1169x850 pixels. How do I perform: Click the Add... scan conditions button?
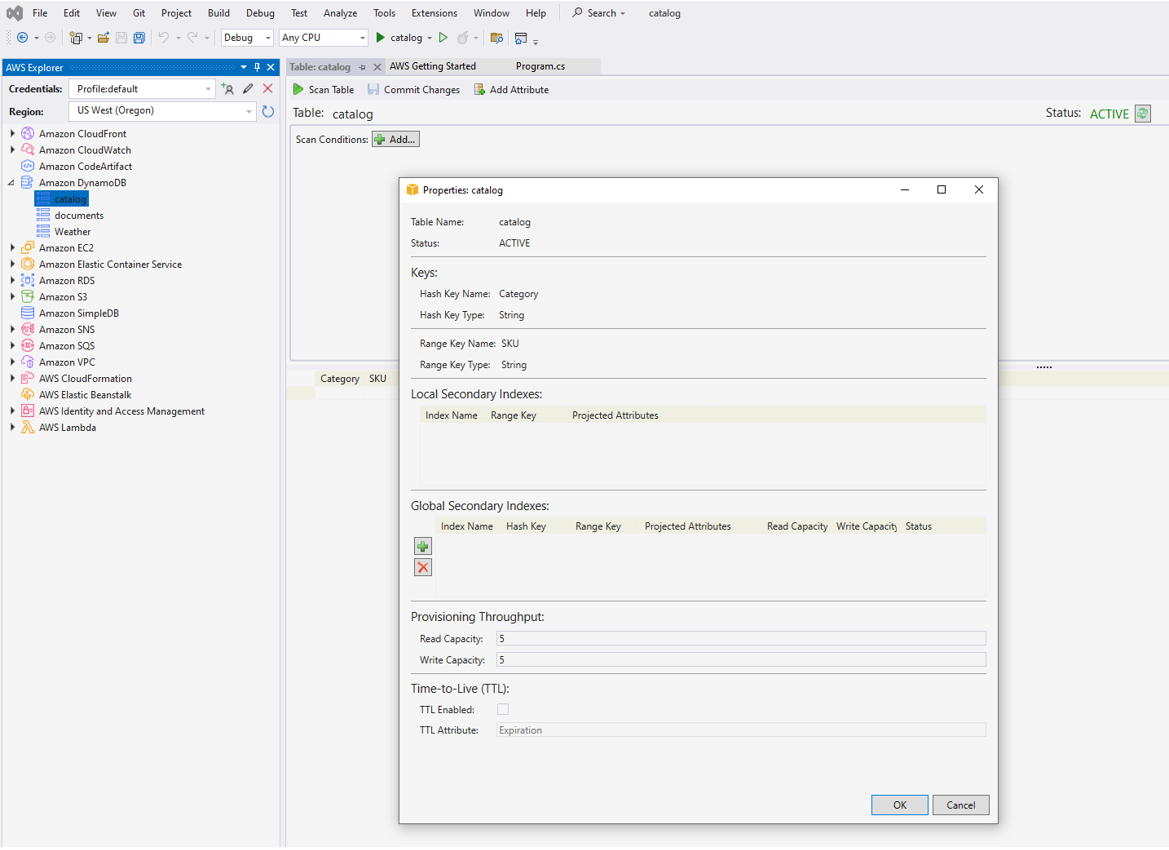(395, 139)
